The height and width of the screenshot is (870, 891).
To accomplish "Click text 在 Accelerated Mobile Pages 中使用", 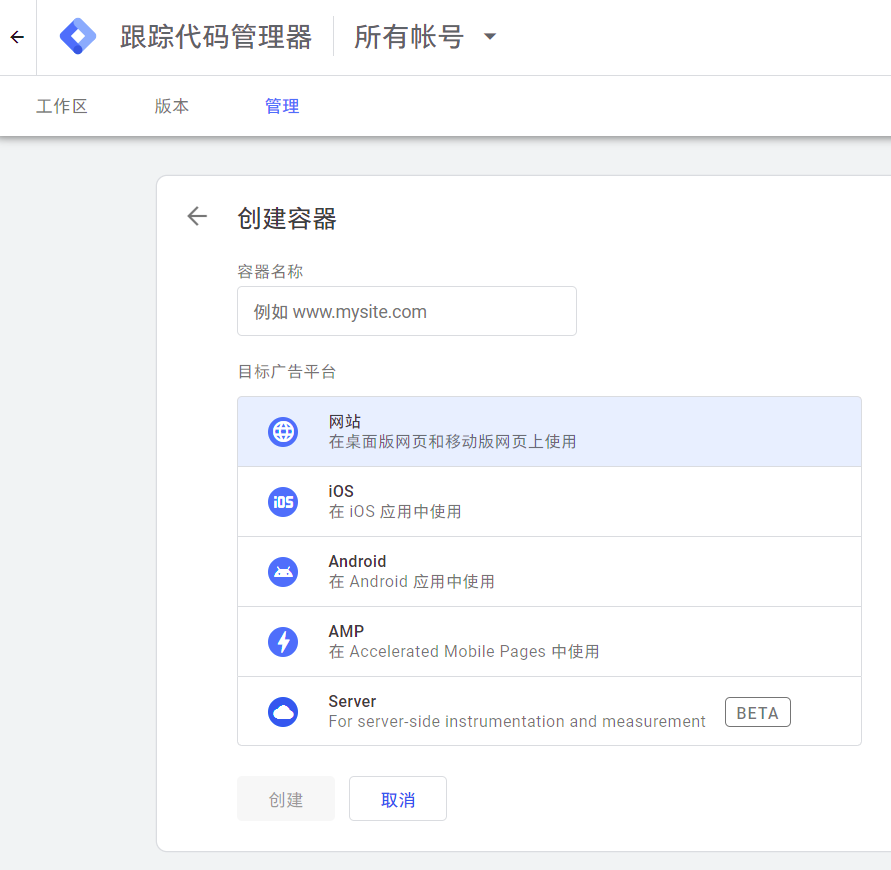I will tap(464, 651).
